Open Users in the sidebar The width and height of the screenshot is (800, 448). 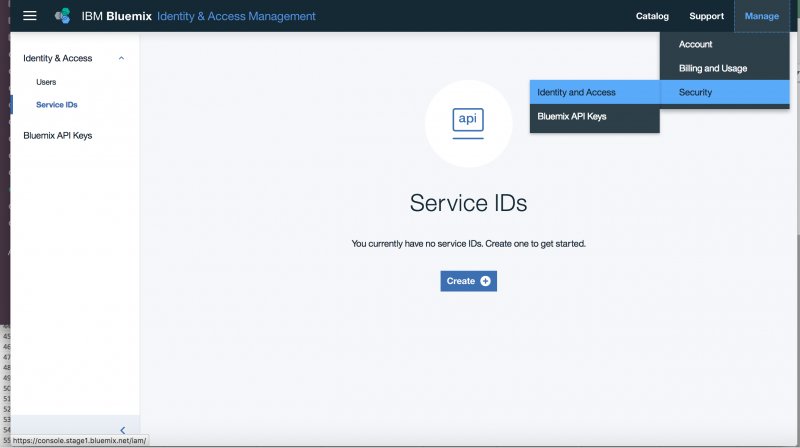[x=46, y=82]
